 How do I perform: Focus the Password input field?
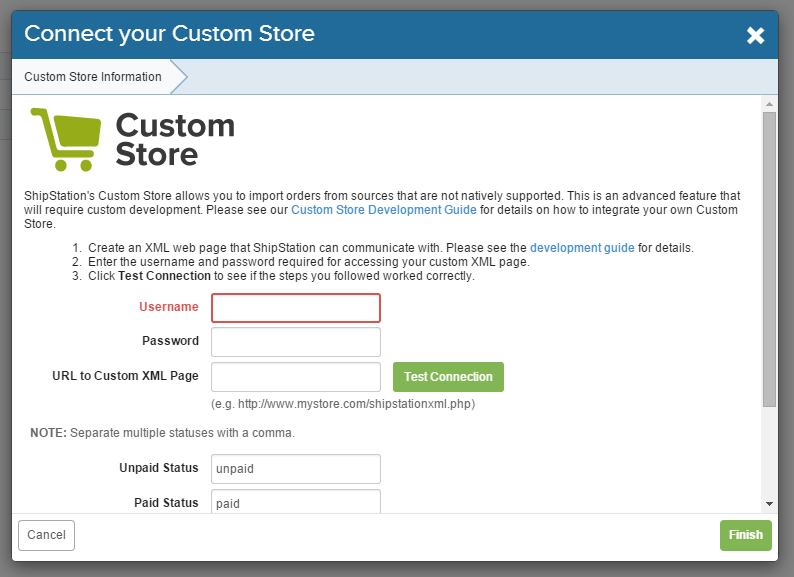pyautogui.click(x=296, y=342)
